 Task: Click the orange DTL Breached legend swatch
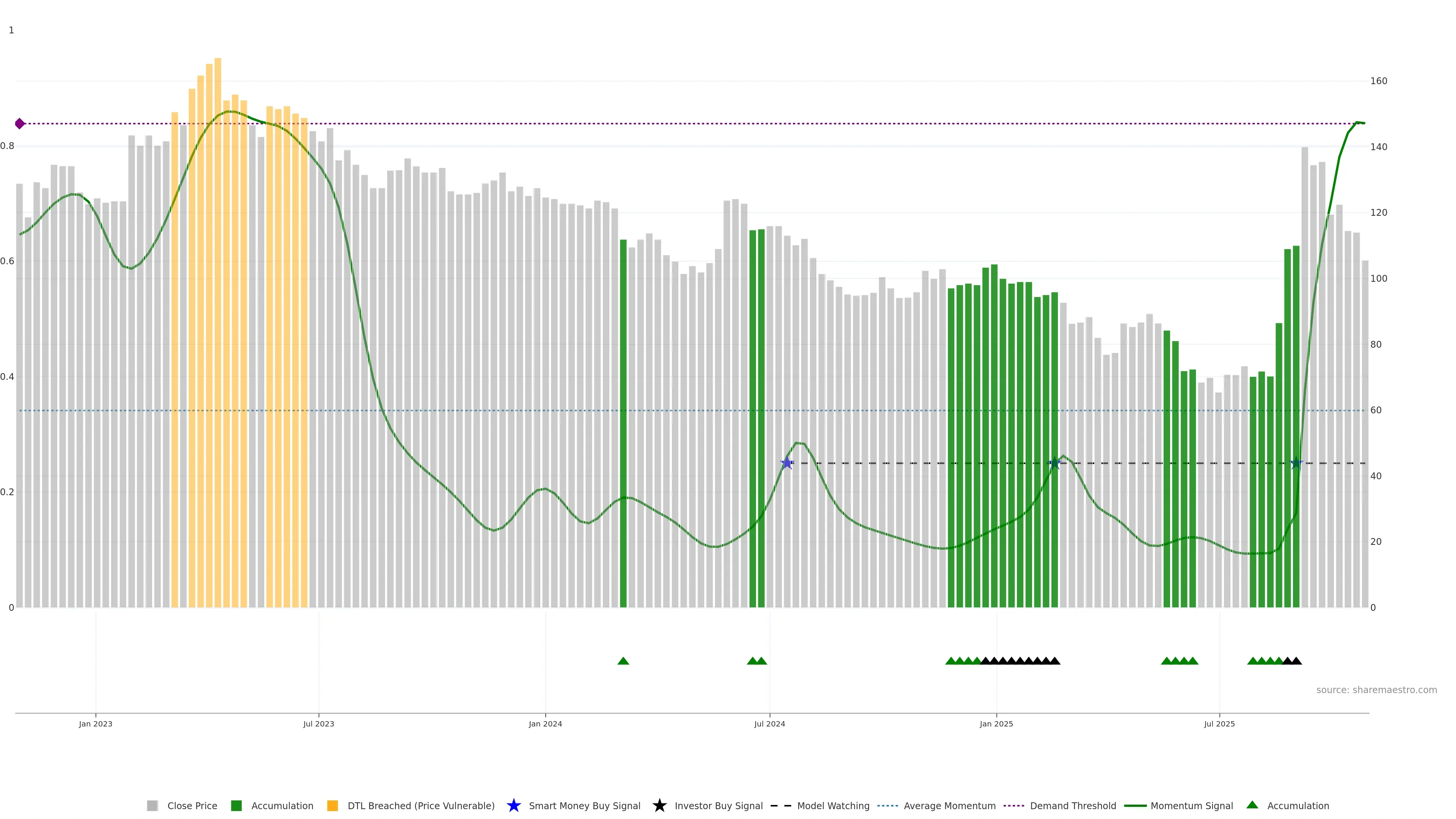pos(333,806)
